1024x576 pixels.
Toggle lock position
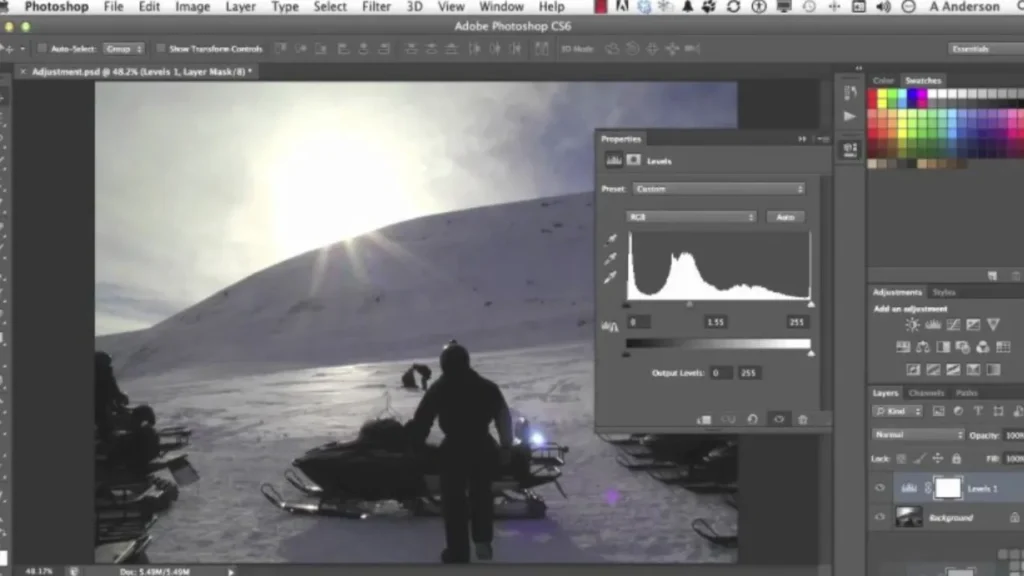coord(938,458)
